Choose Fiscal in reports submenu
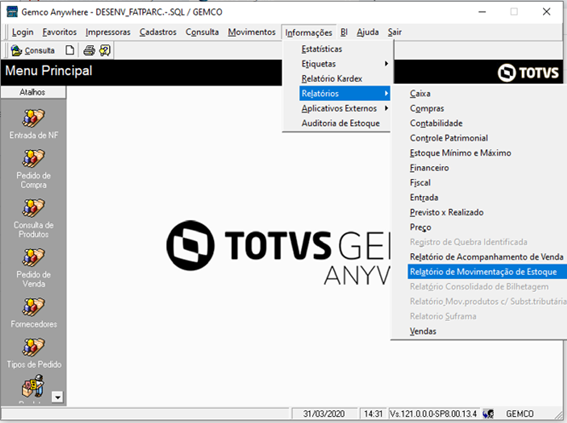The image size is (567, 423). (x=420, y=183)
